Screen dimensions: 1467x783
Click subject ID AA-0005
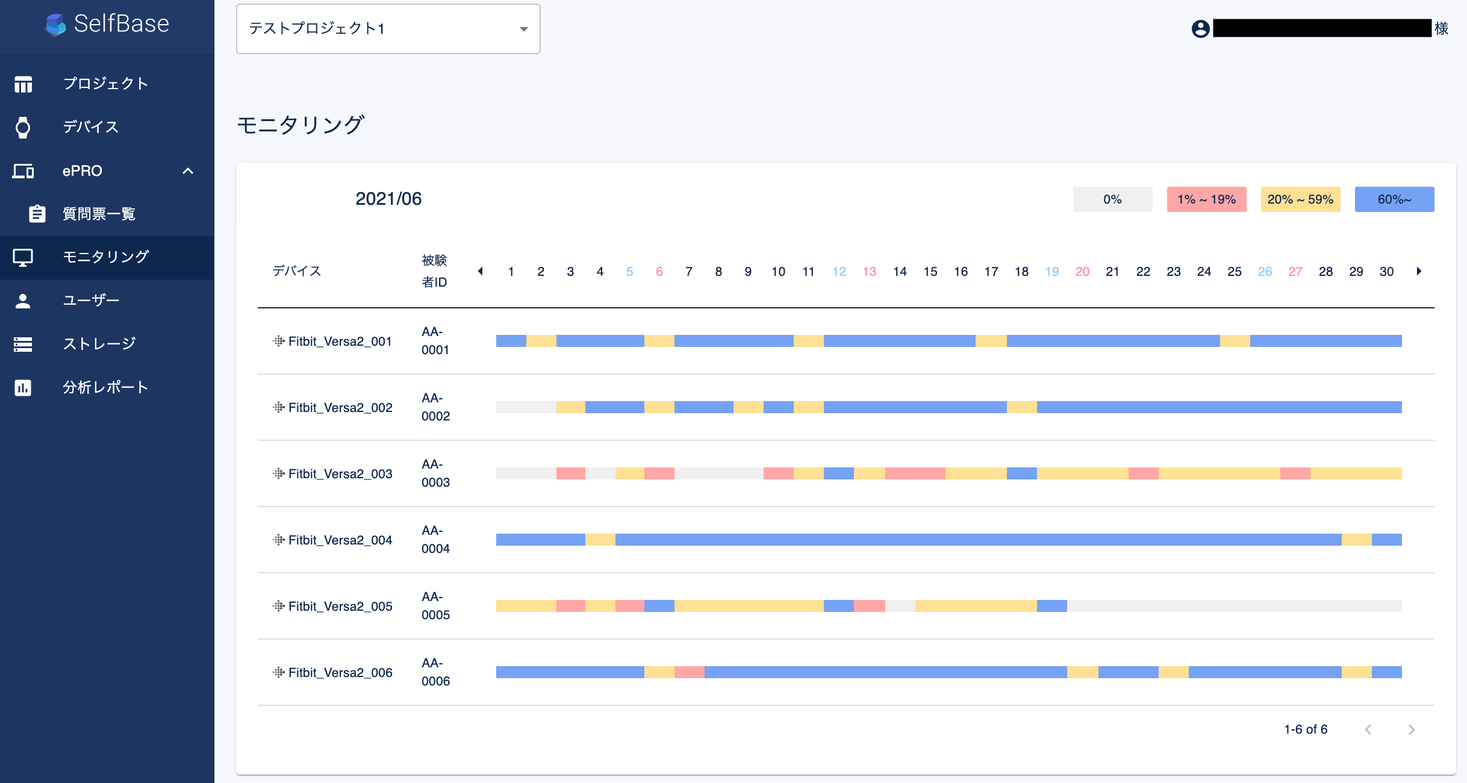[436, 606]
